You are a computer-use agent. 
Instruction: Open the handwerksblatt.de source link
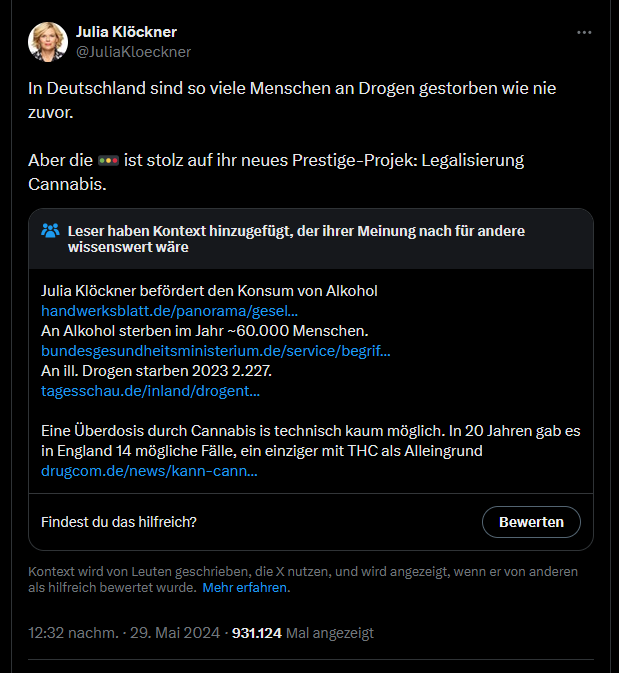coord(170,311)
